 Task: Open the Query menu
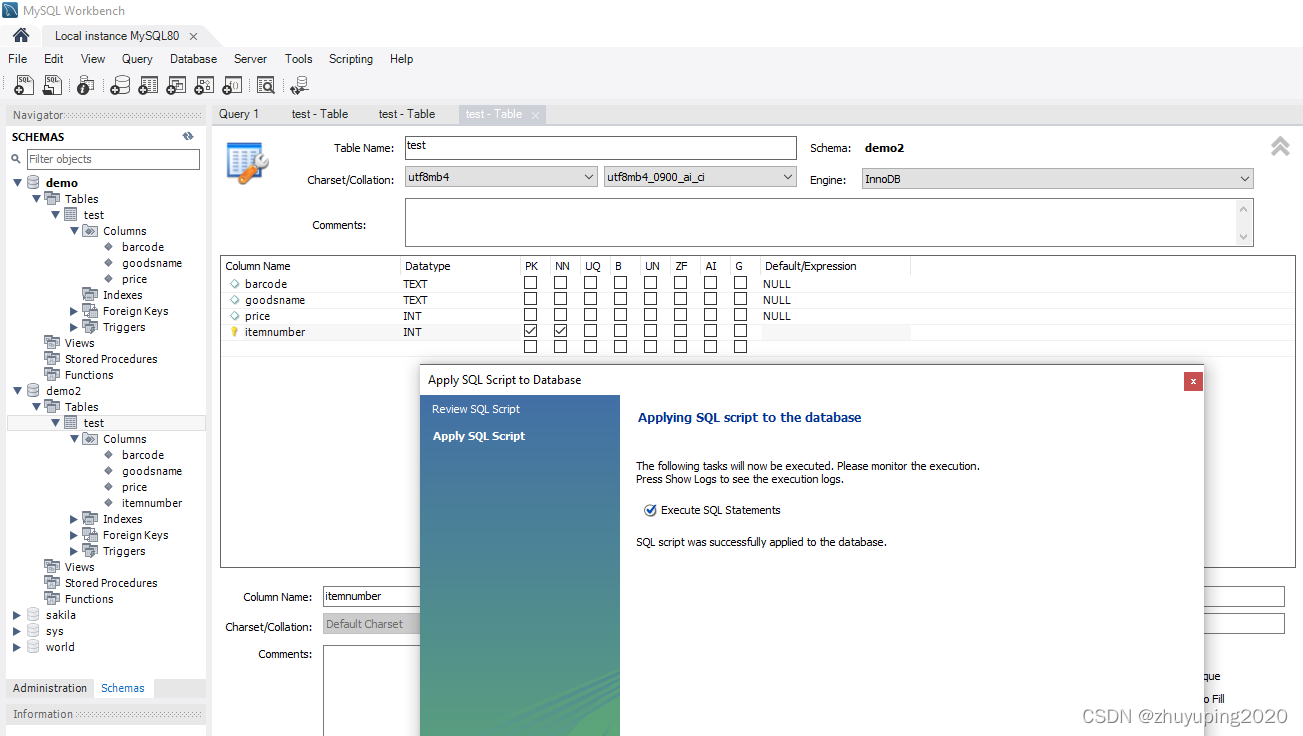[x=137, y=59]
